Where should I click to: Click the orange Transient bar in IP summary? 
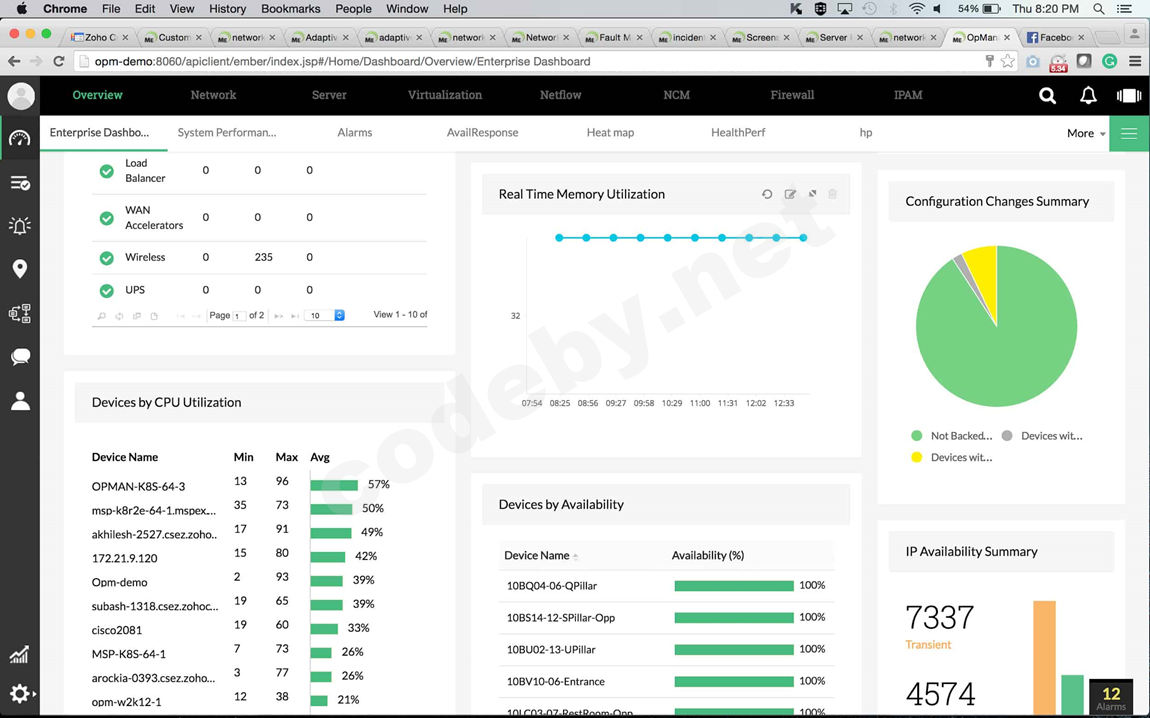click(x=1044, y=658)
